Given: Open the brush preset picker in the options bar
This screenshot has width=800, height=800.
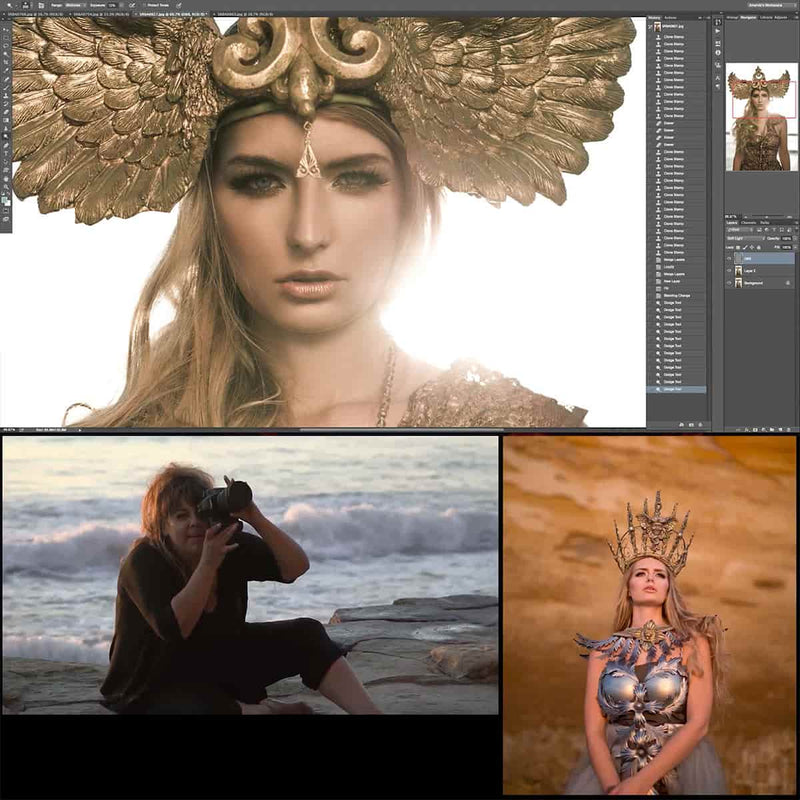Looking at the screenshot, I should [x=23, y=5].
